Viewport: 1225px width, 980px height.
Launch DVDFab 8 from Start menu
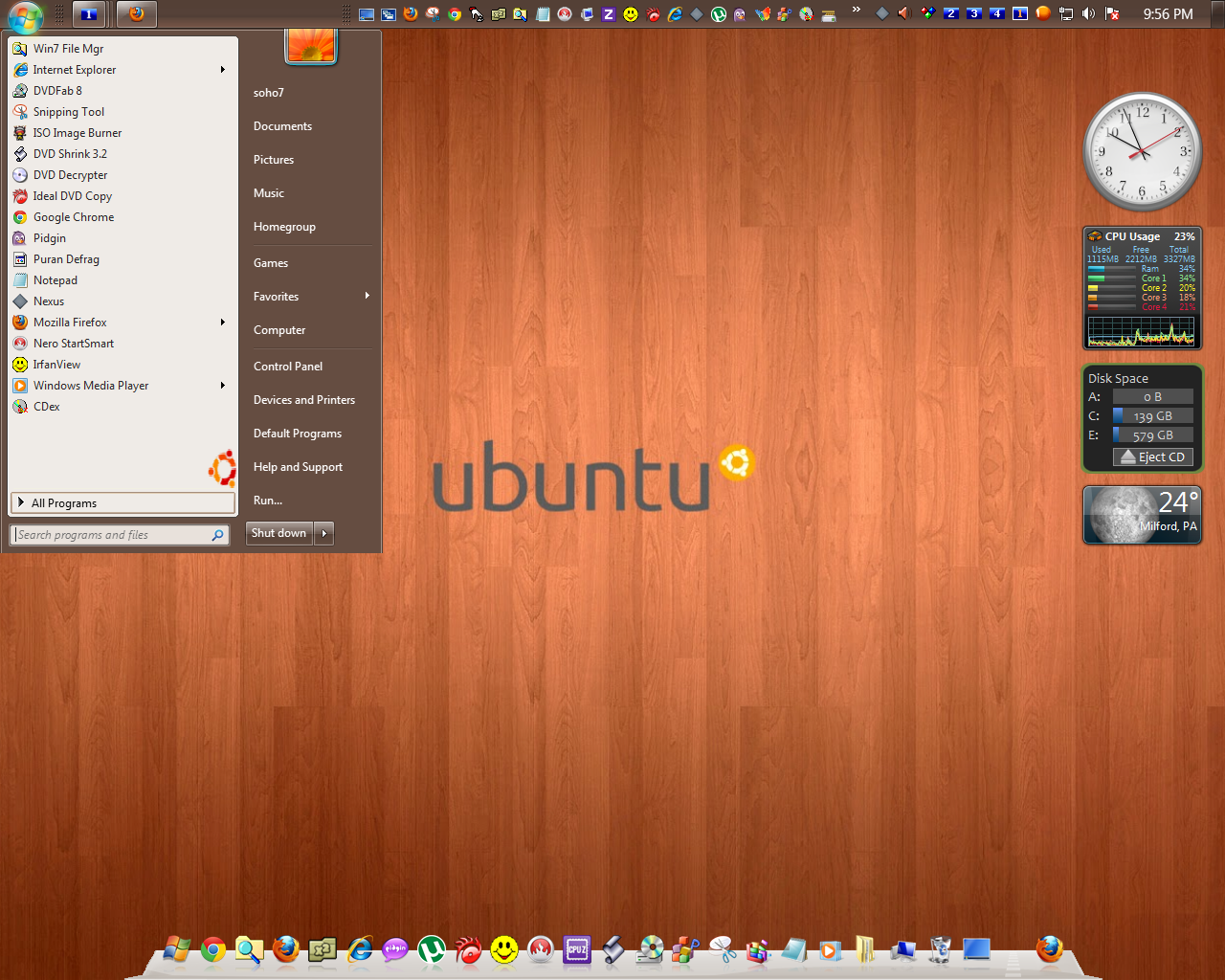(x=122, y=91)
